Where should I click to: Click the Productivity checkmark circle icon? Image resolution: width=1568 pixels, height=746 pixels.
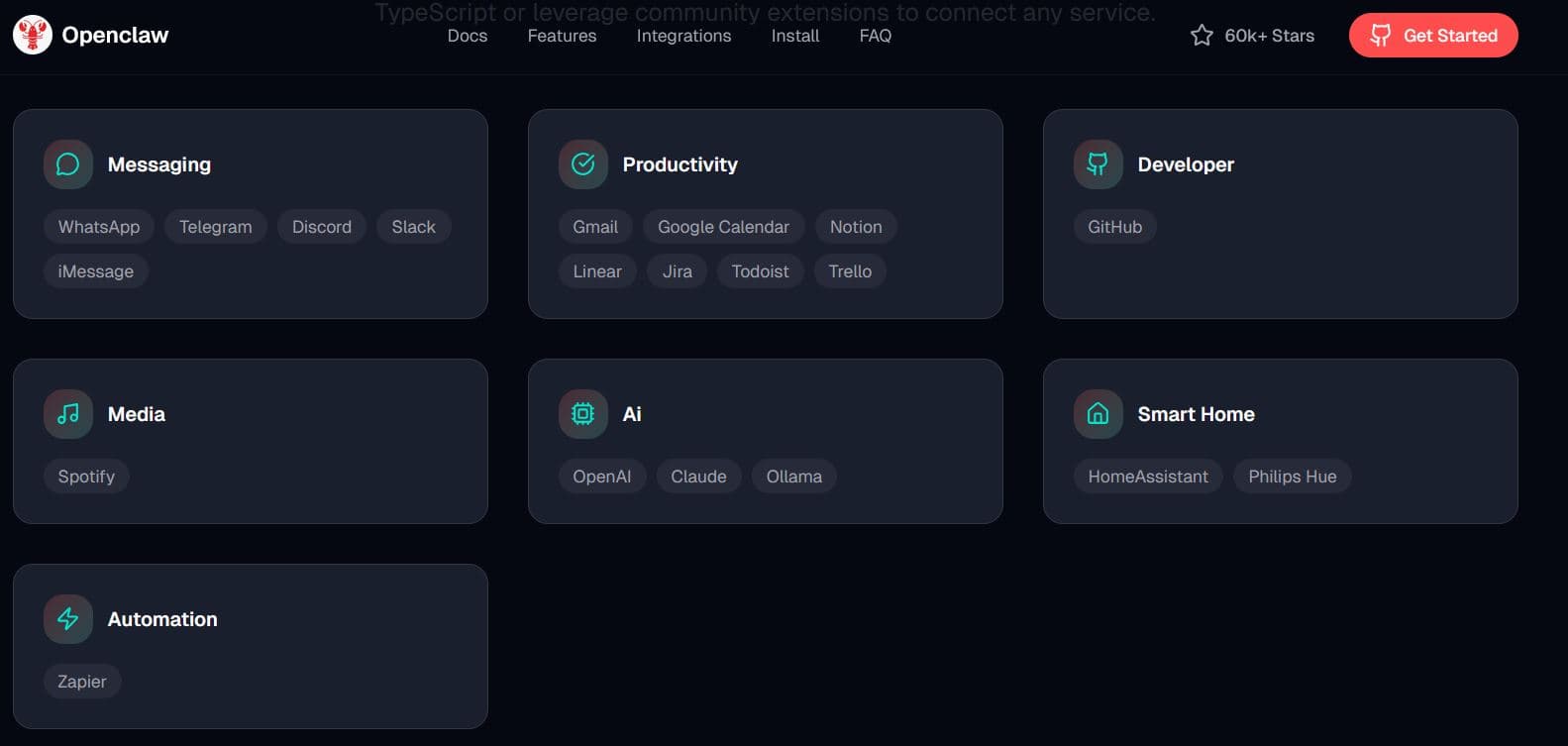(x=583, y=164)
